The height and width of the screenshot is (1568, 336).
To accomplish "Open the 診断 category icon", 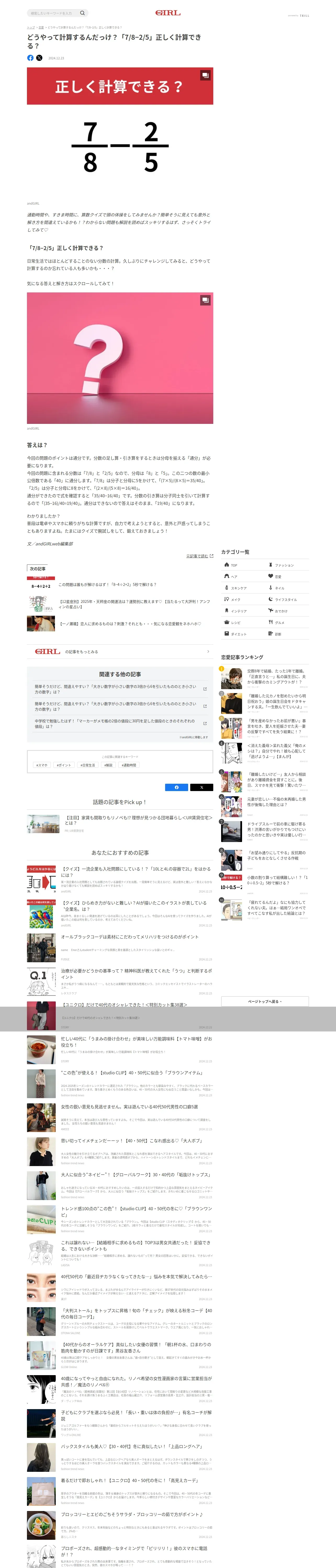I will 271,634.
